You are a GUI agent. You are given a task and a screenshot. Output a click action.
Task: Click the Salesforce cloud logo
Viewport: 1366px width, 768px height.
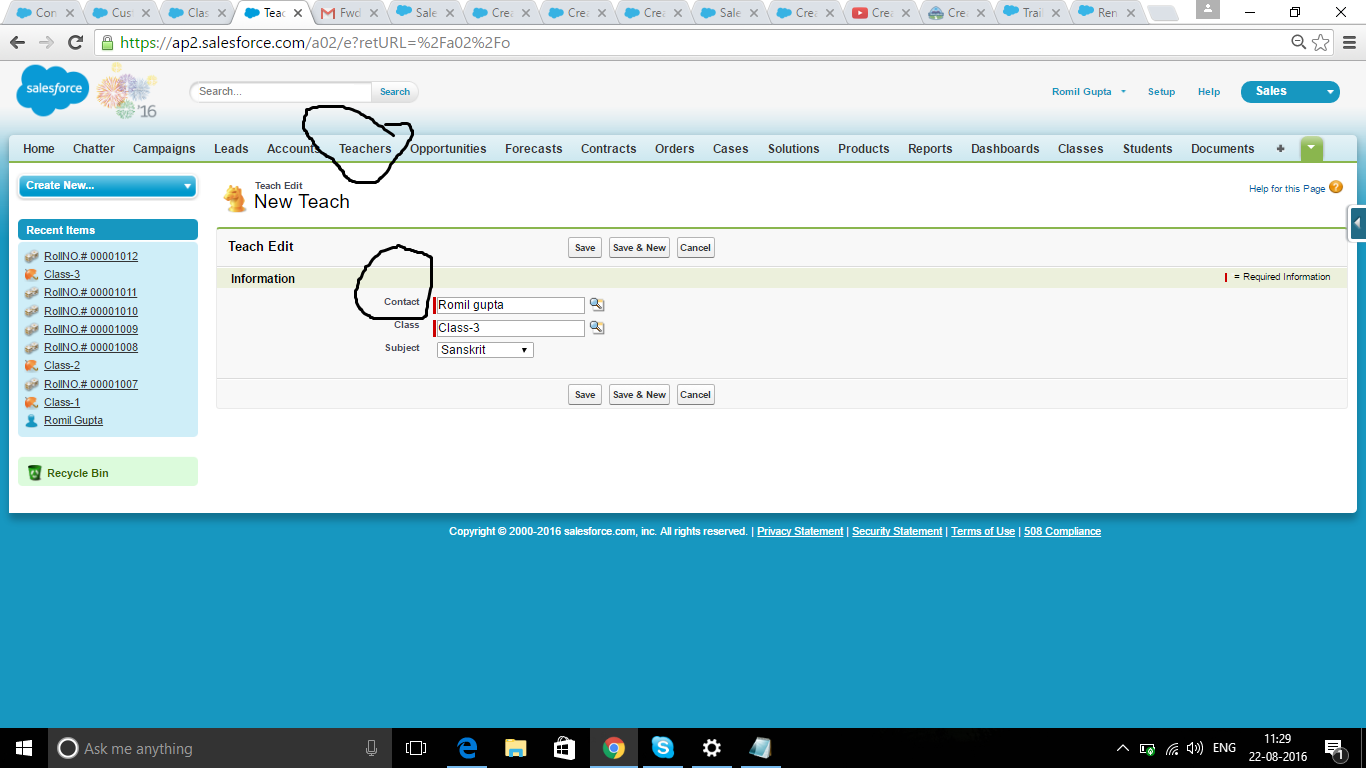pos(53,90)
